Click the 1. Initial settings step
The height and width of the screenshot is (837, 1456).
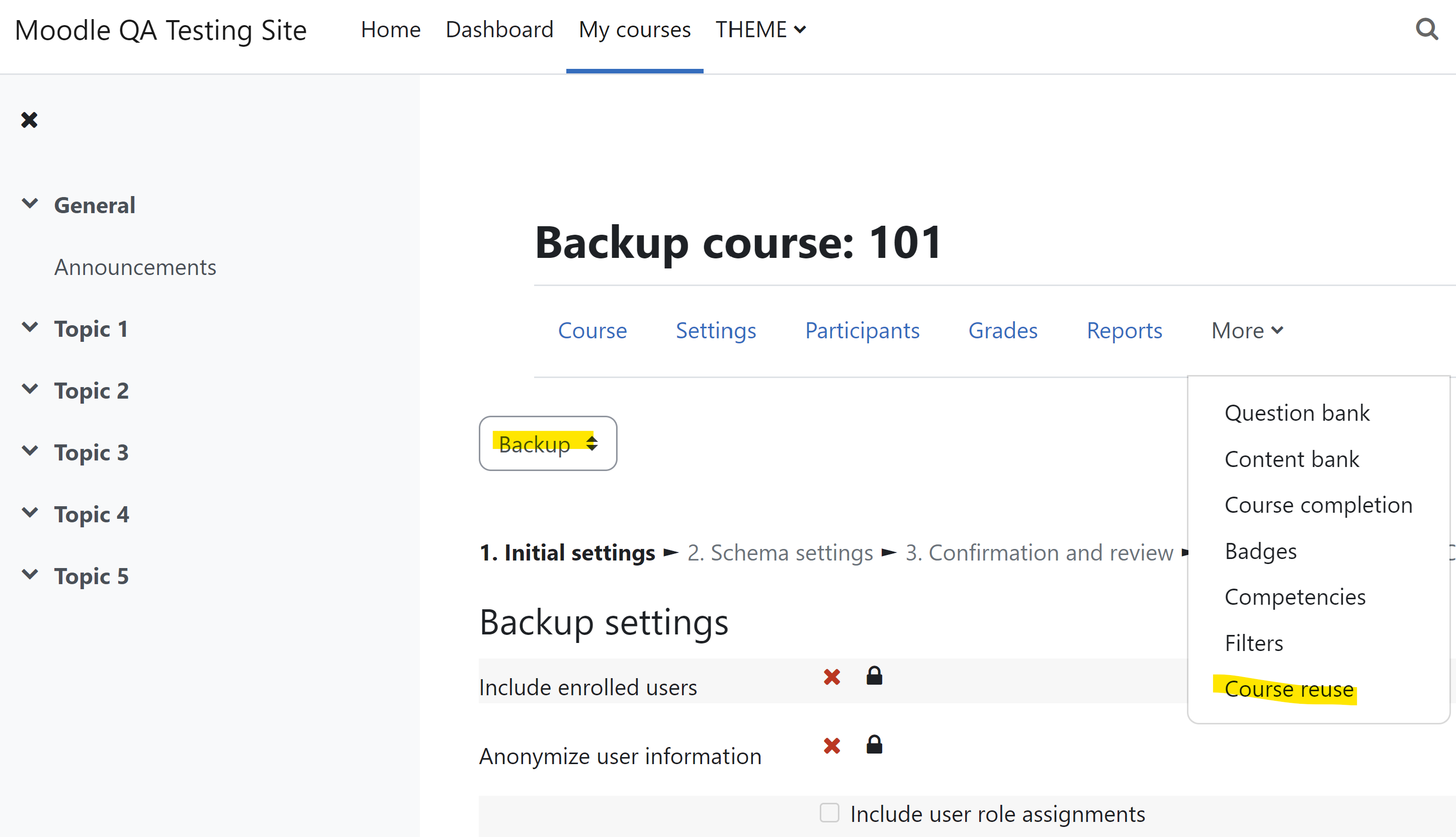click(x=567, y=553)
